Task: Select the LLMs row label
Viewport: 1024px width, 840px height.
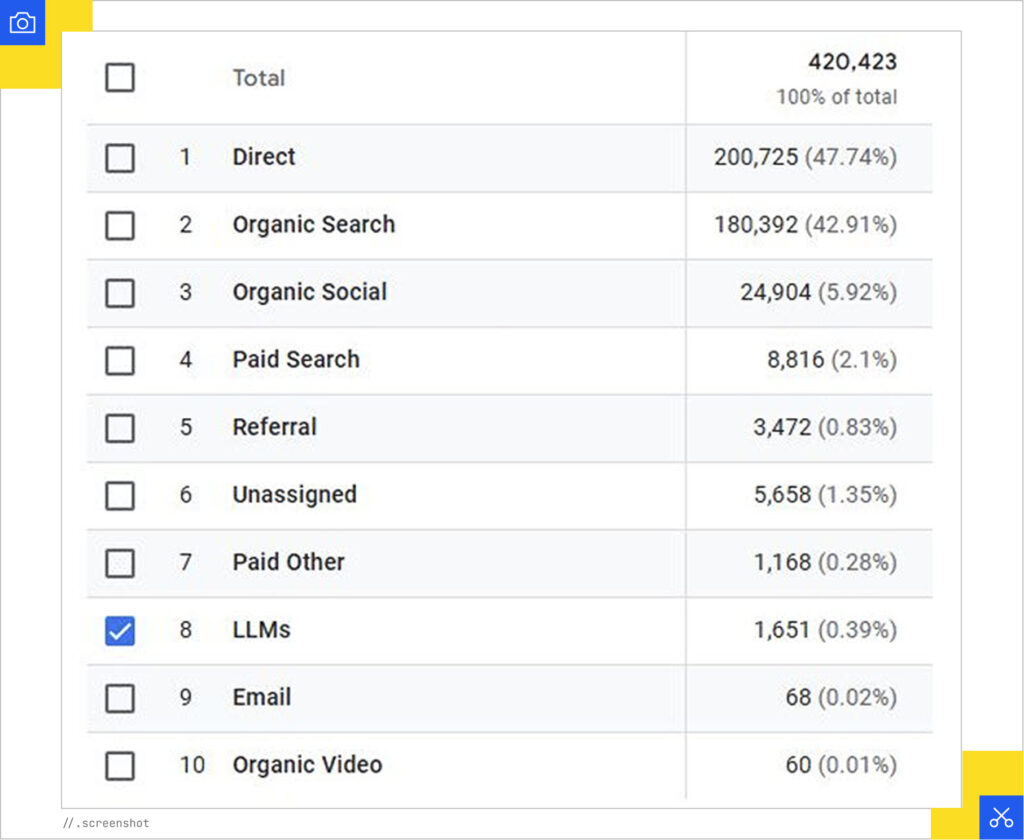Action: click(x=259, y=630)
